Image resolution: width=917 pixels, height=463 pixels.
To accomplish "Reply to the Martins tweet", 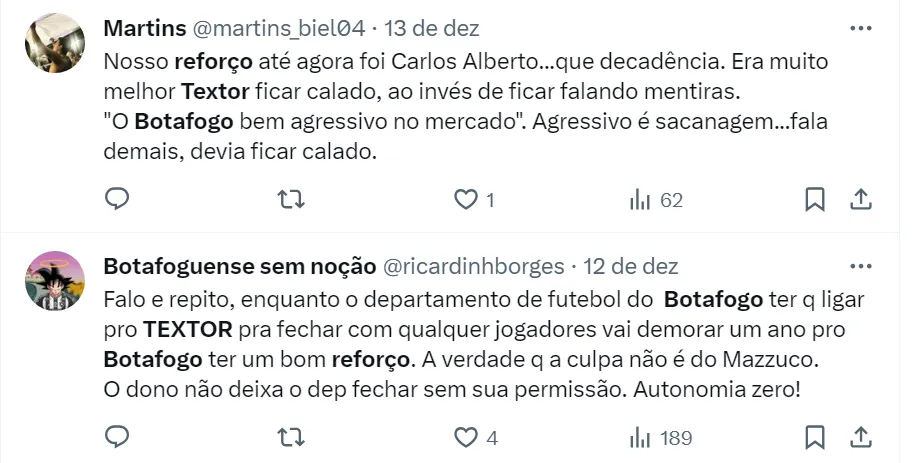I will coord(117,200).
